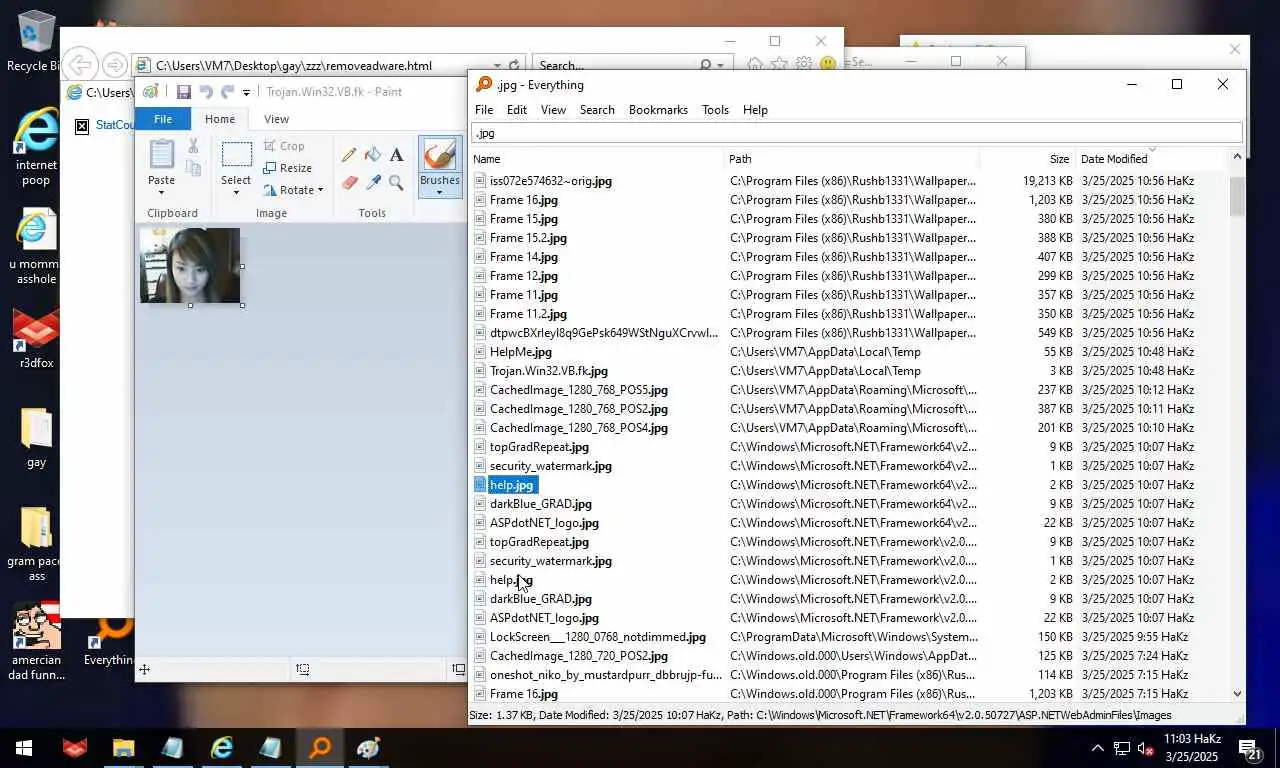Open the notification center icon
The image size is (1280, 768).
pos(1250,748)
